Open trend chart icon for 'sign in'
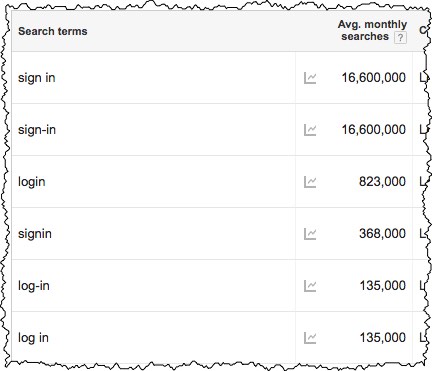This screenshot has height=371, width=432. 310,78
